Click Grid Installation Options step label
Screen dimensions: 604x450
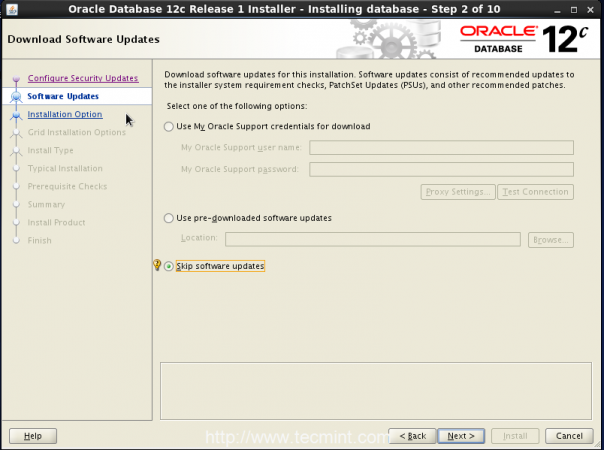tap(77, 133)
